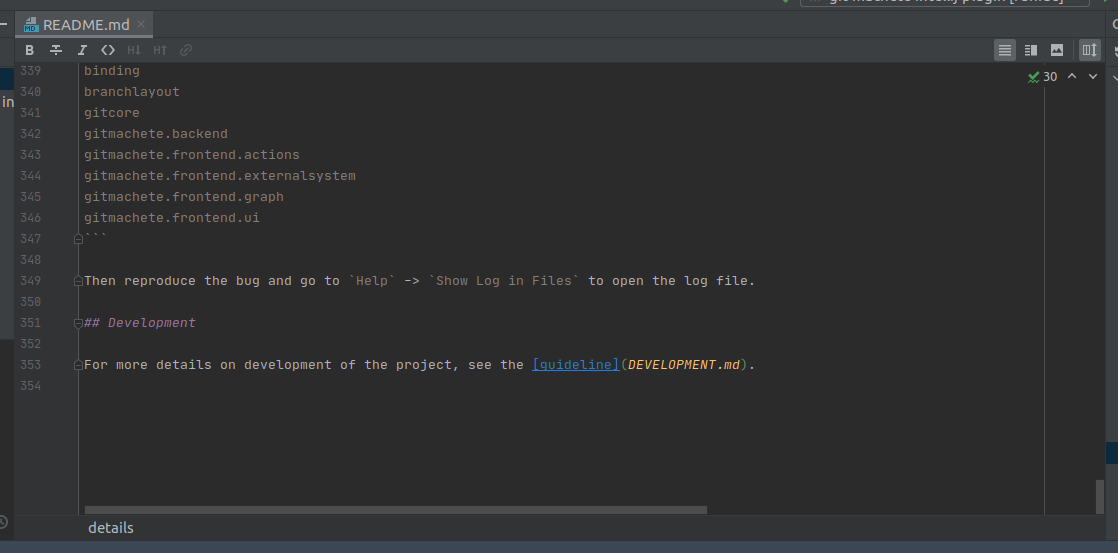
Task: Decrease header level with H-down icon
Action: point(134,50)
